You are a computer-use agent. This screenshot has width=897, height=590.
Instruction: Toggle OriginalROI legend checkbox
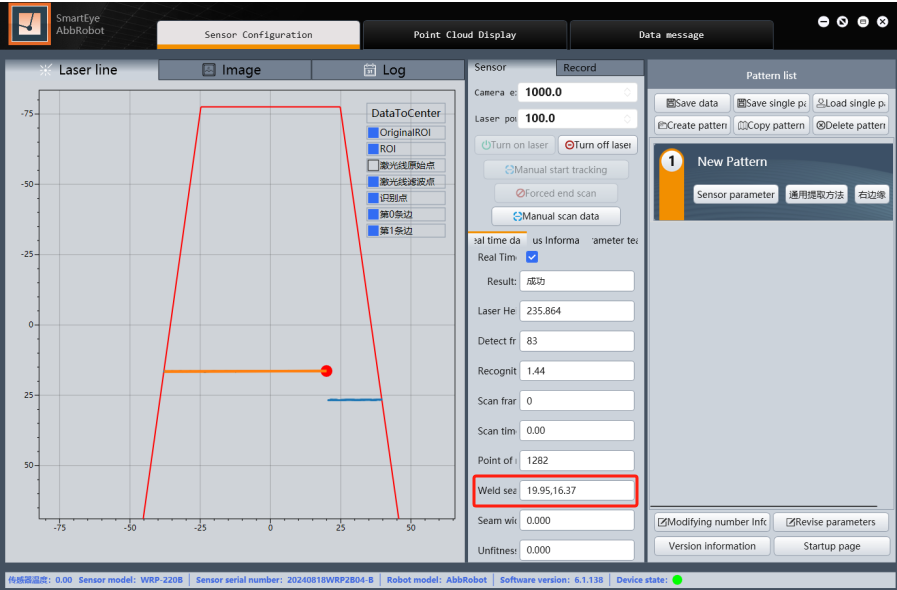(x=374, y=133)
